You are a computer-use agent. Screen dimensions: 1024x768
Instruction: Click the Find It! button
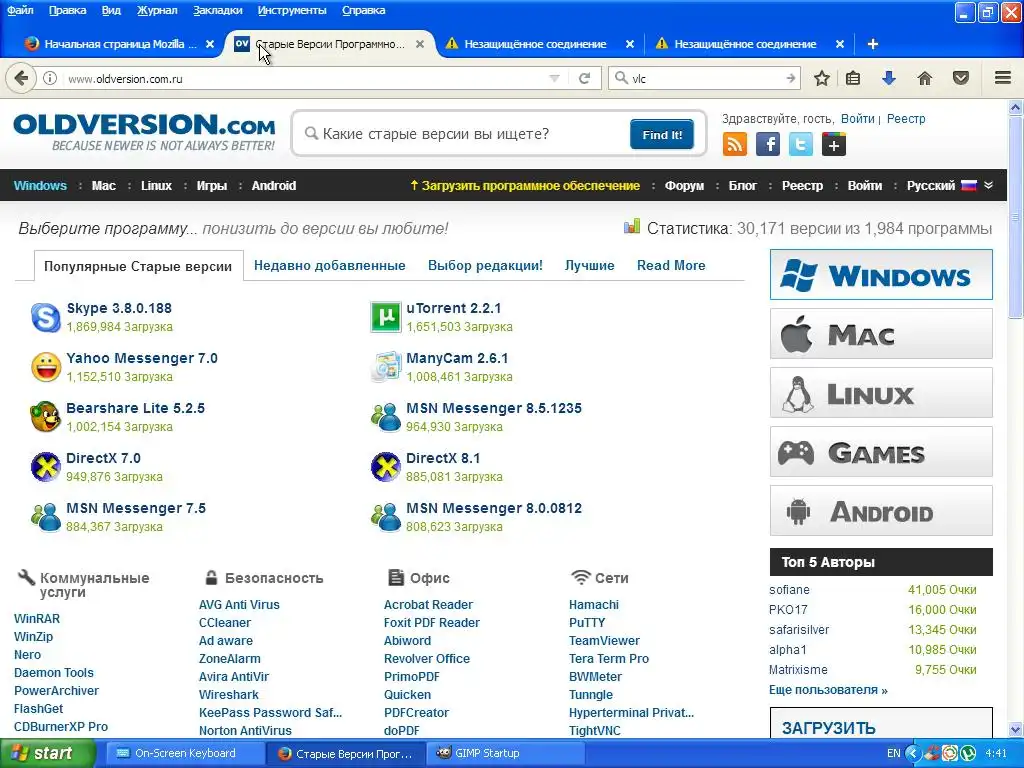[662, 135]
